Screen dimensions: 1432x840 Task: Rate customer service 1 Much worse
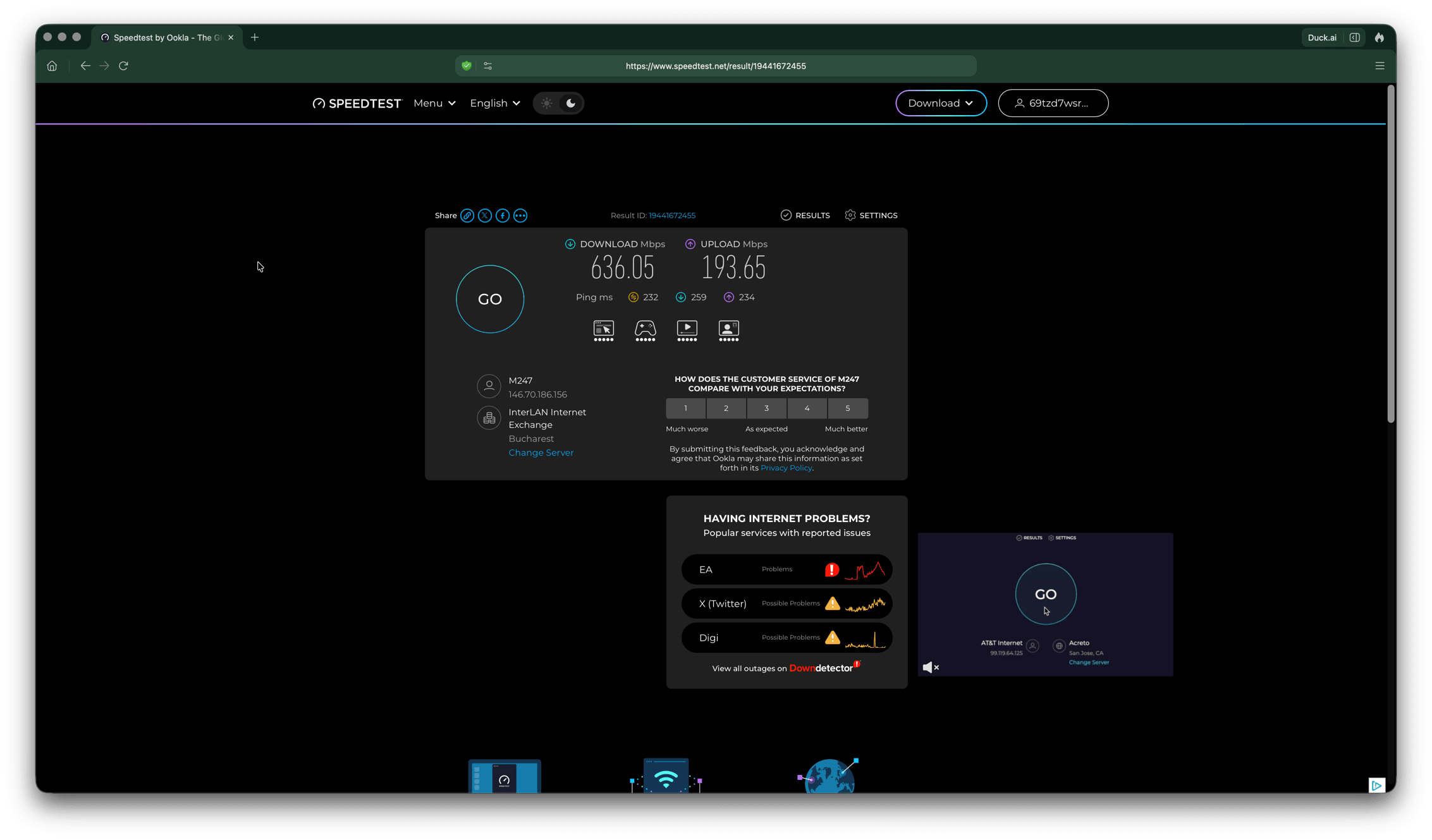click(x=685, y=408)
